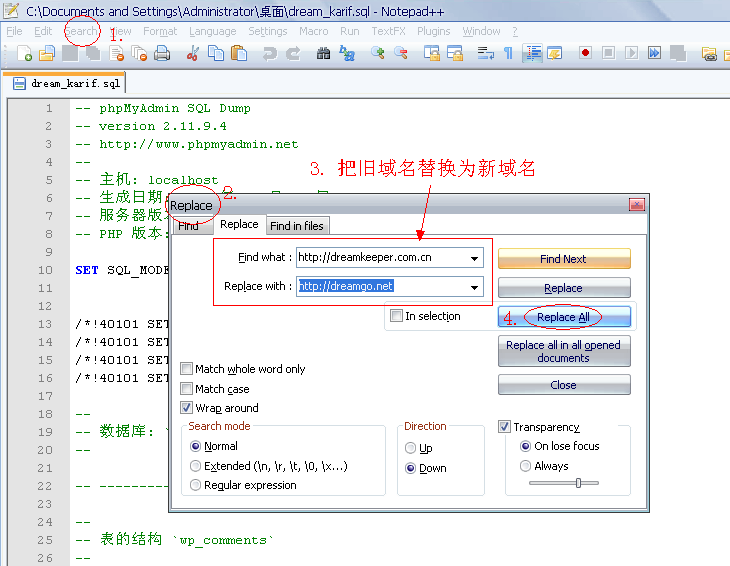Viewport: 730px width, 566px height.
Task: Tick the In selection checkbox
Action: point(396,316)
